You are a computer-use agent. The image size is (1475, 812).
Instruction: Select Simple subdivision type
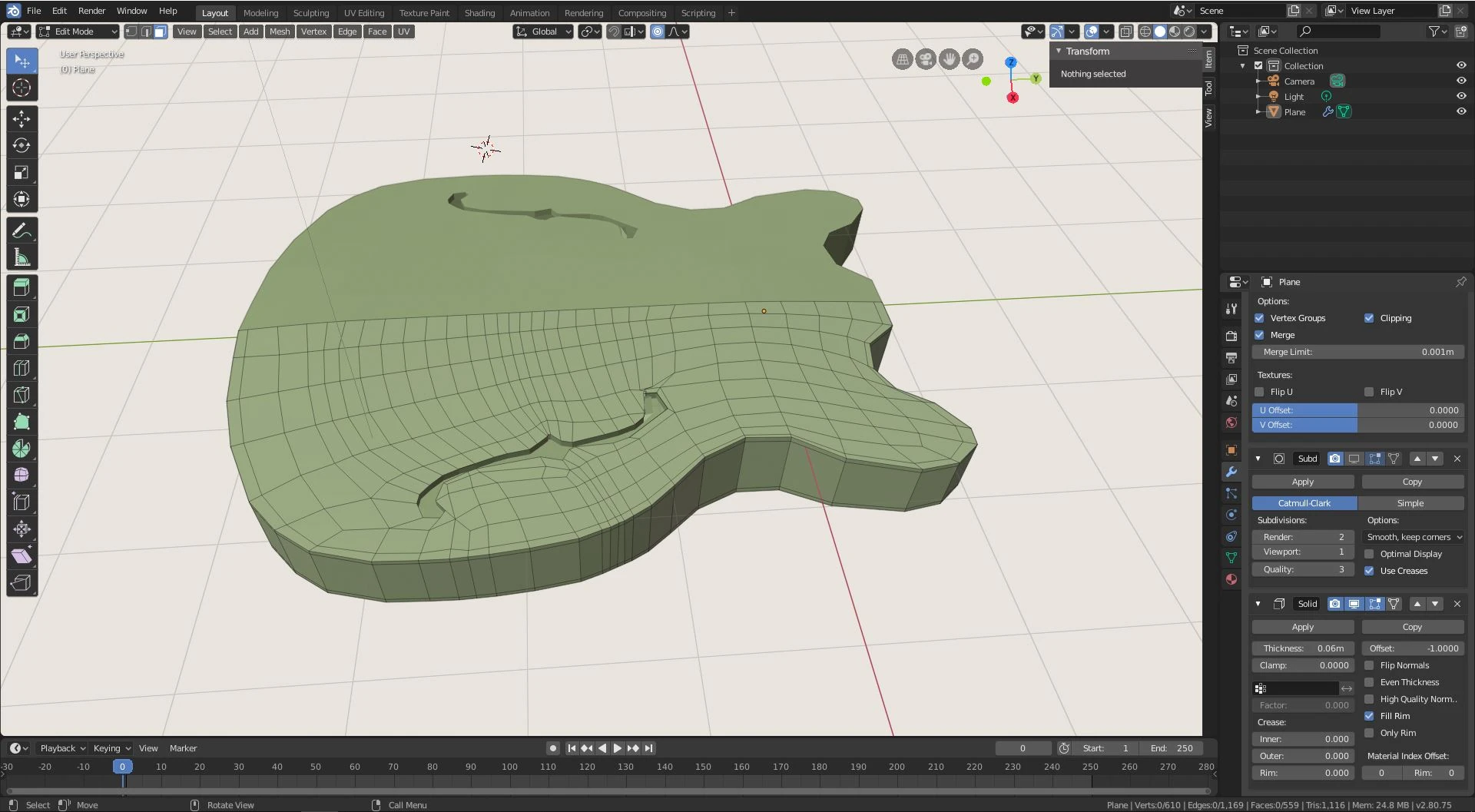point(1410,503)
